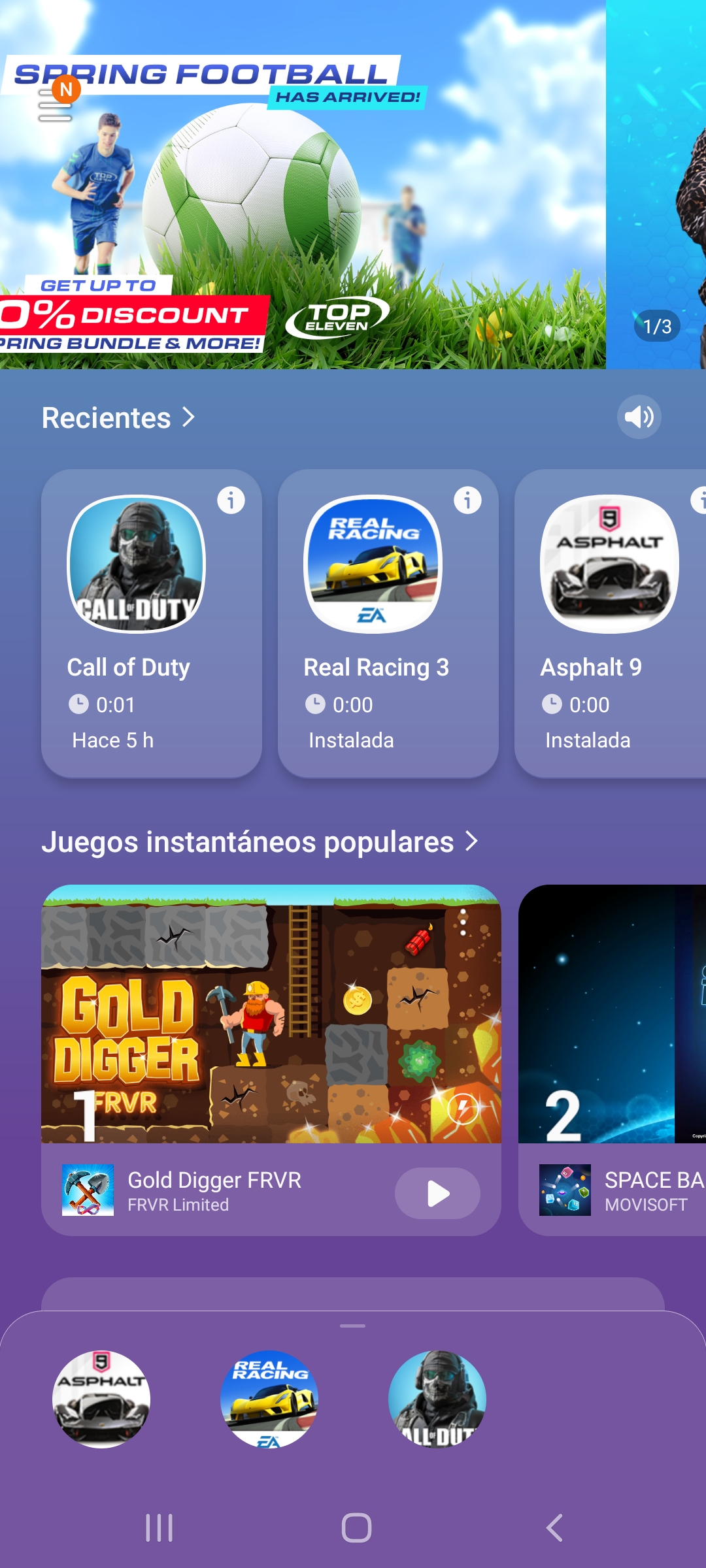
Task: Open the Gold Digger FRVR preview image
Action: (x=271, y=1014)
